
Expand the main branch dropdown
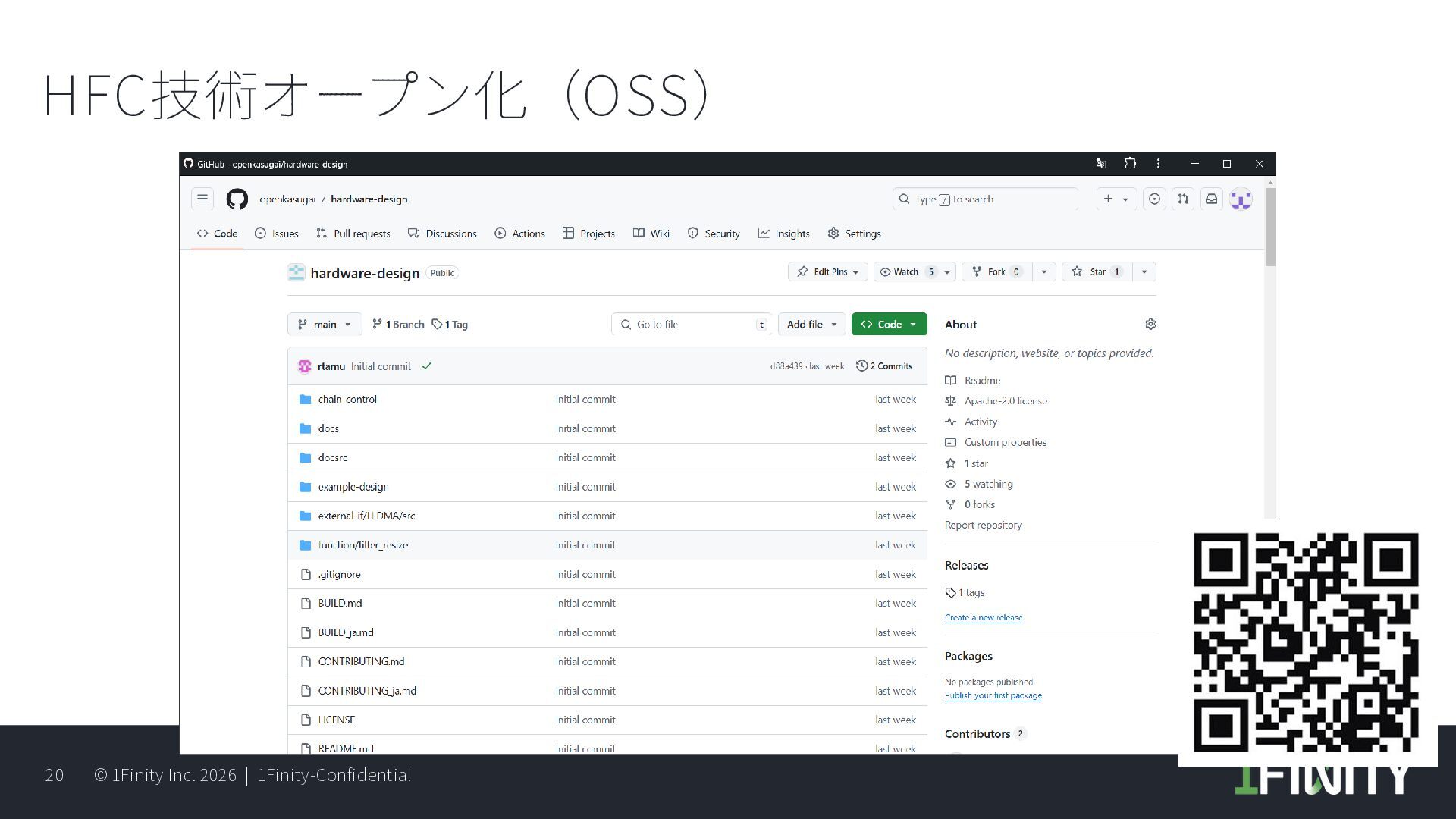pyautogui.click(x=325, y=325)
